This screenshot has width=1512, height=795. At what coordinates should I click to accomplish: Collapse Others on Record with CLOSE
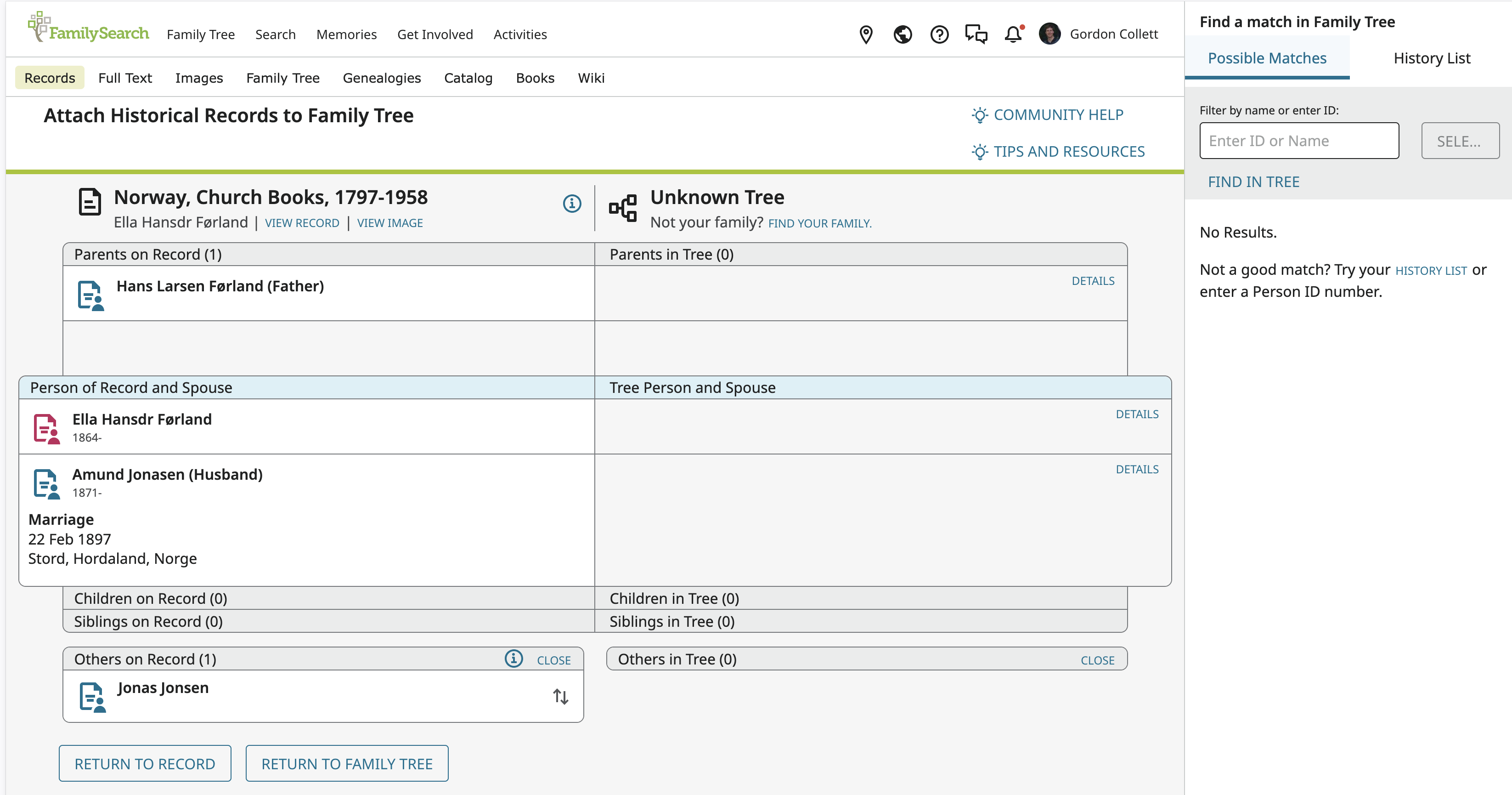[x=553, y=660]
